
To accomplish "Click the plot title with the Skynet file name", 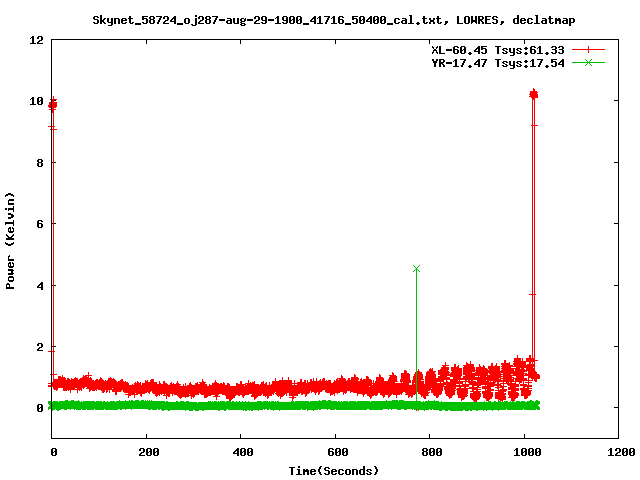I will 333,20.
